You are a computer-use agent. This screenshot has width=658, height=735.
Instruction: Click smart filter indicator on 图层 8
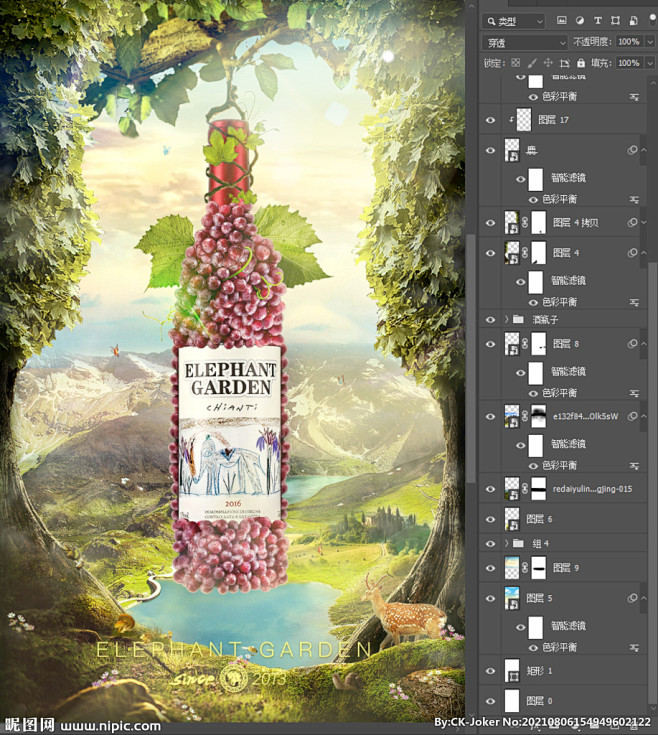coord(632,344)
